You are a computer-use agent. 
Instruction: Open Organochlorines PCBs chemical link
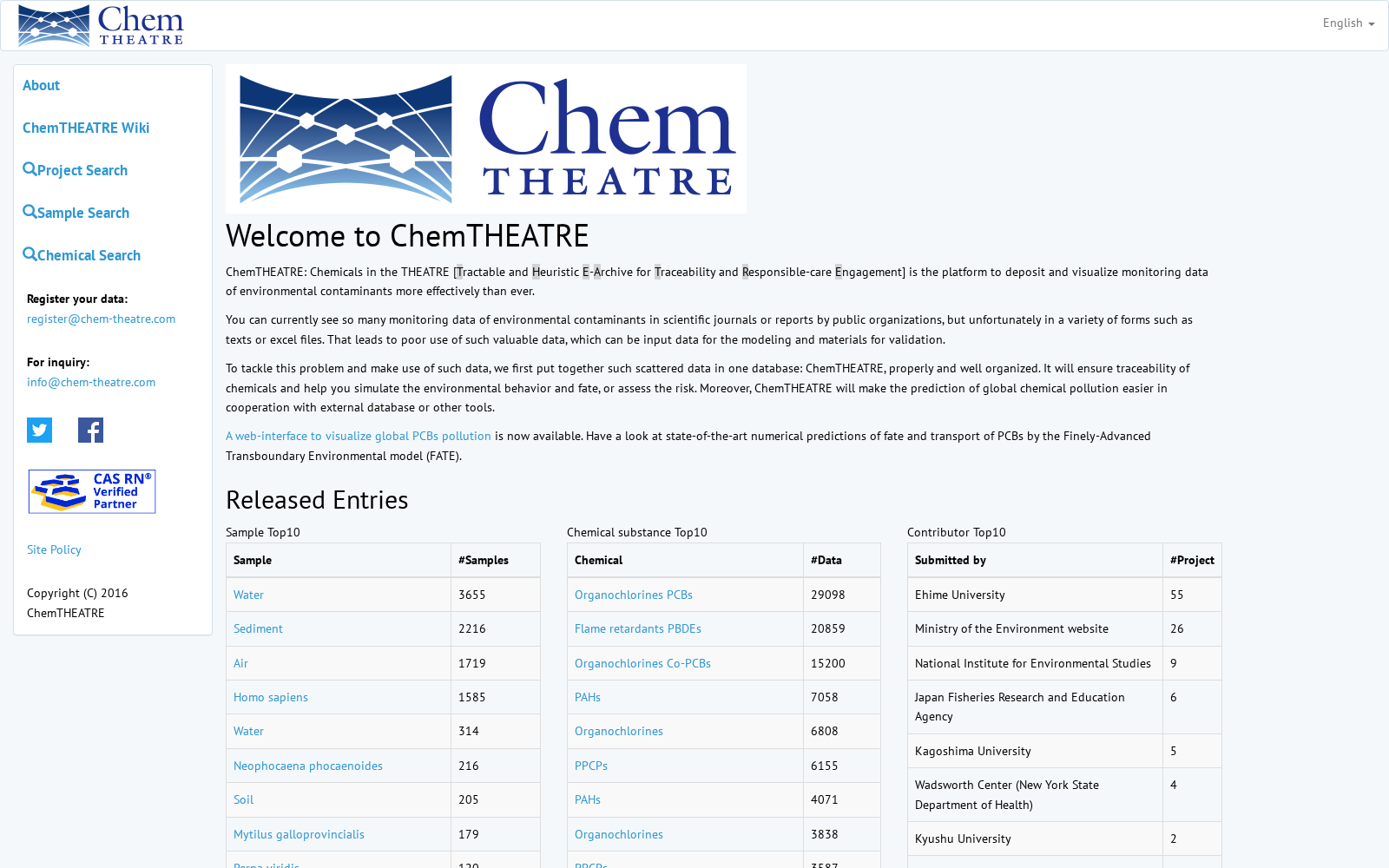634,595
